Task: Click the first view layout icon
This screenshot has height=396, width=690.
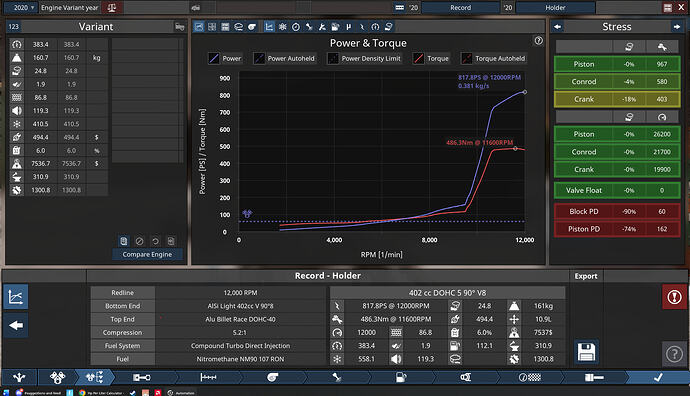Action: 199,27
